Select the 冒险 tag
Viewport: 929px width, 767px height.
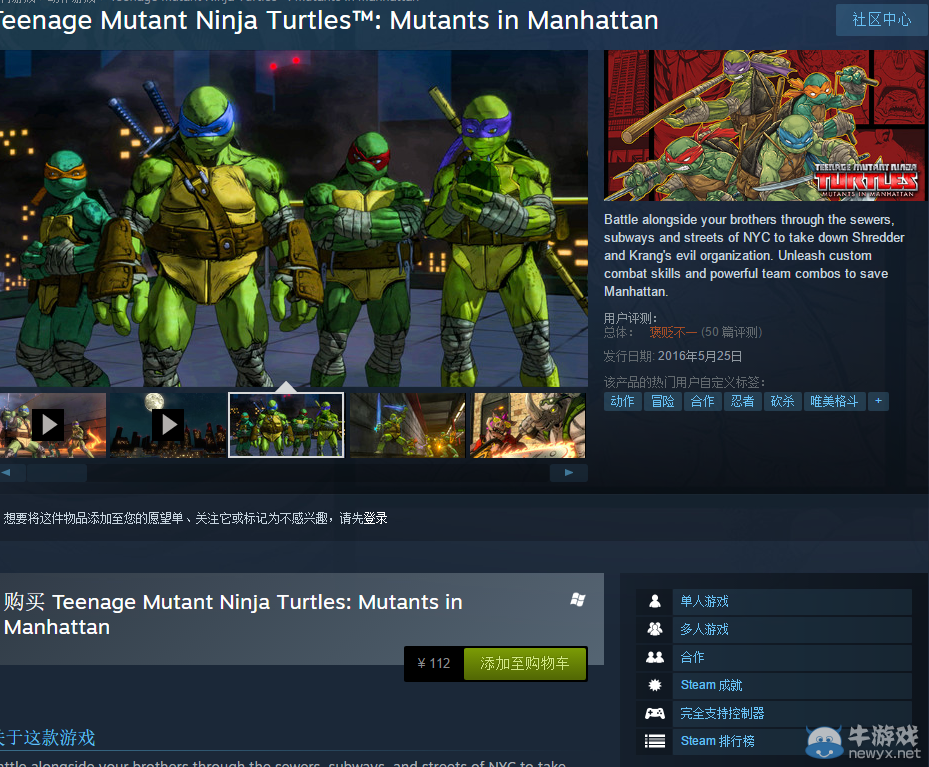(662, 402)
